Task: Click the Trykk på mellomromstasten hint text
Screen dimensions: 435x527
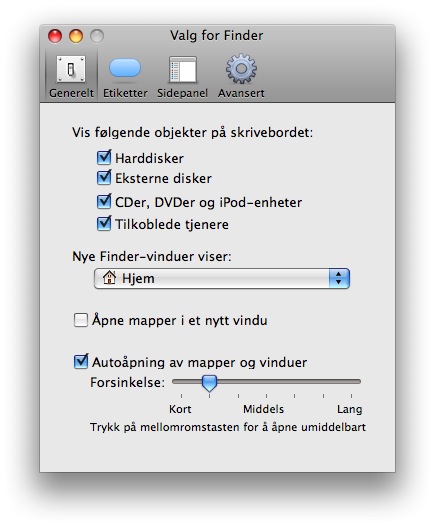Action: pos(228,427)
